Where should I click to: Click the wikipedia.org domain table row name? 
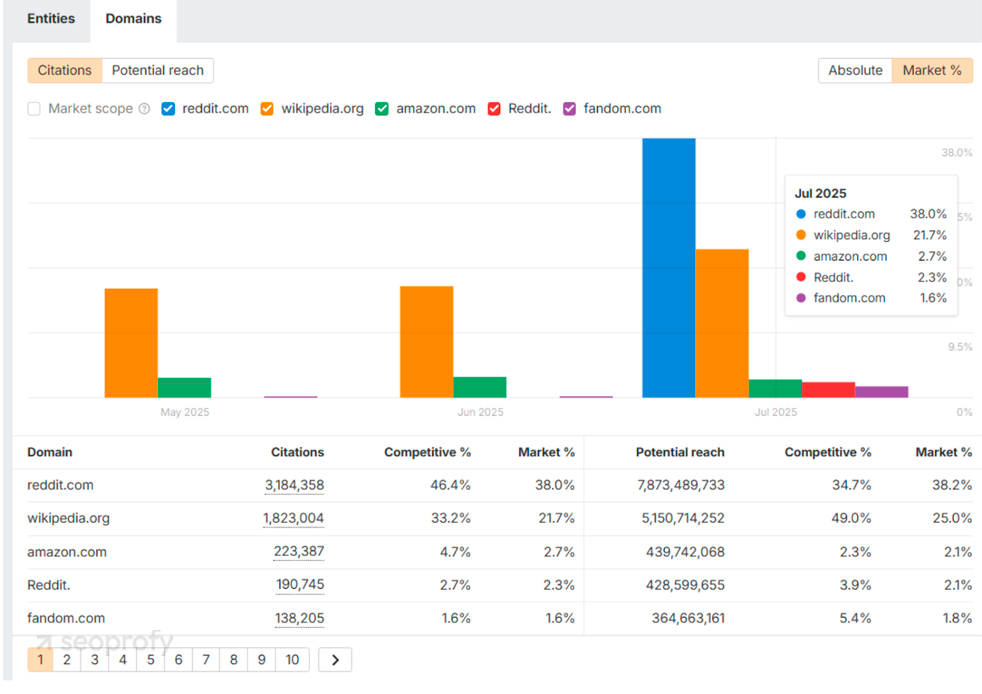(68, 519)
